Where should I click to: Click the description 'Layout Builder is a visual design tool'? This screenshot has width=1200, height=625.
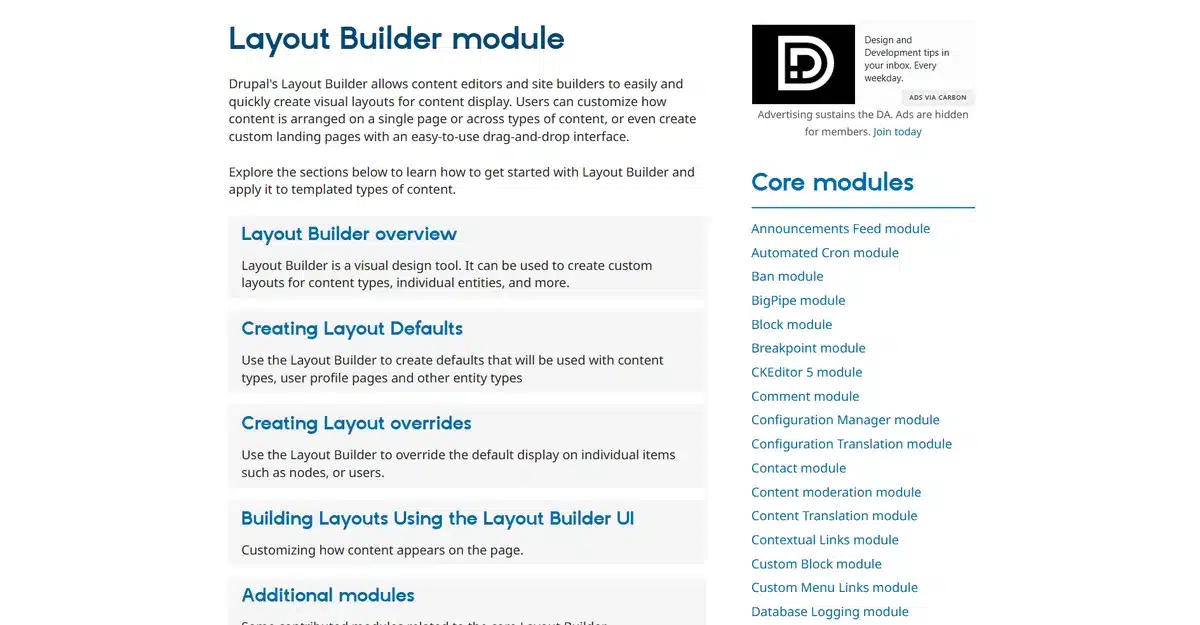click(447, 274)
